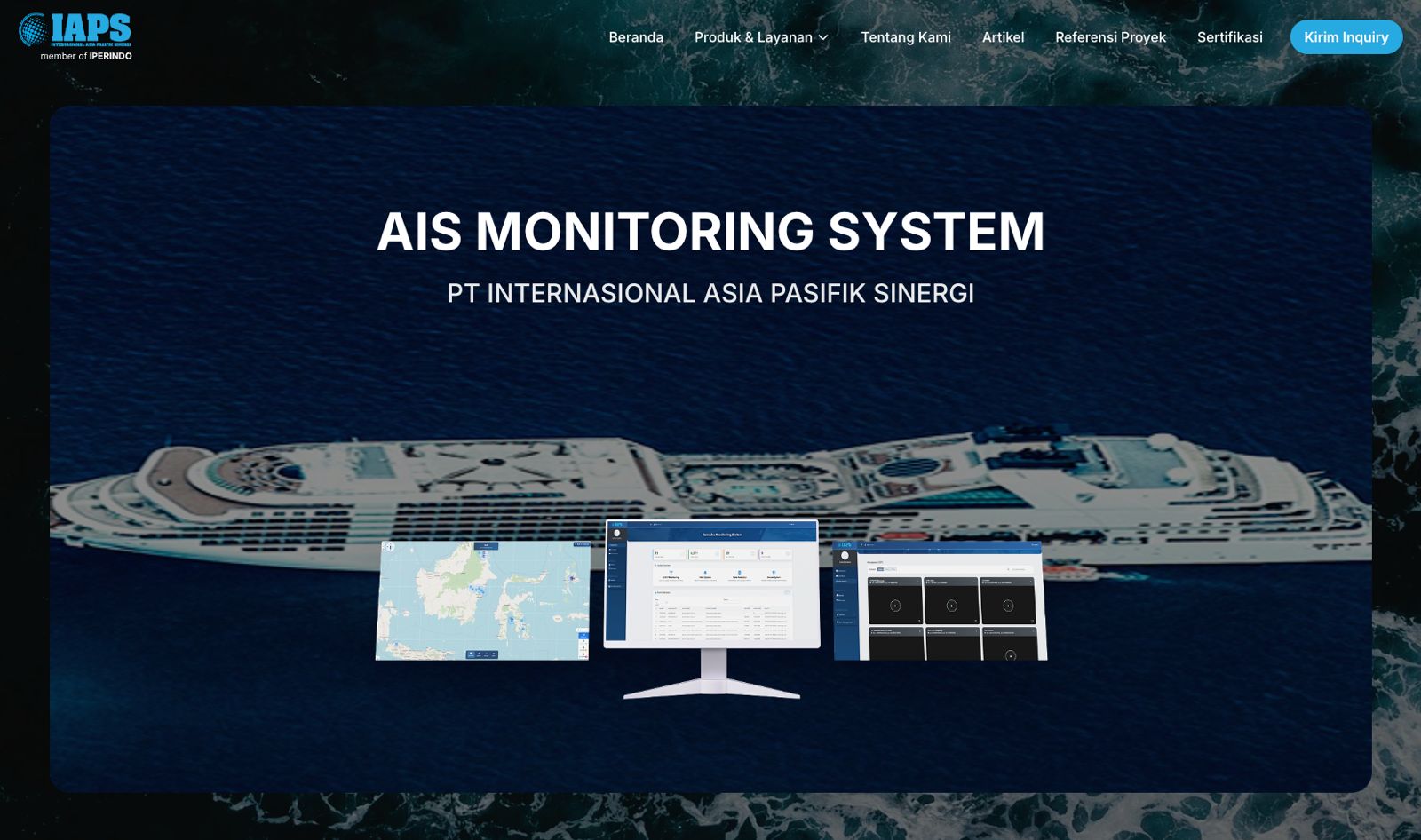Click the PT INTERNASIONAL ASIA PASIFIK SINERGI subtitle

[x=710, y=293]
